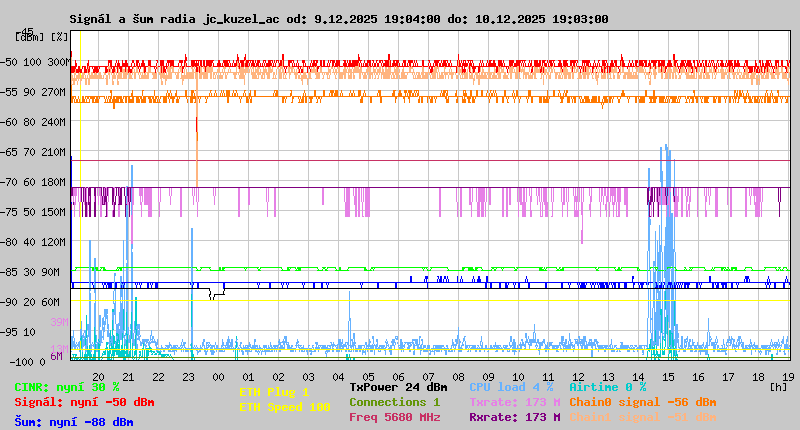Click the 'Chain1 signal -51 dBm' legend label

(x=643, y=417)
